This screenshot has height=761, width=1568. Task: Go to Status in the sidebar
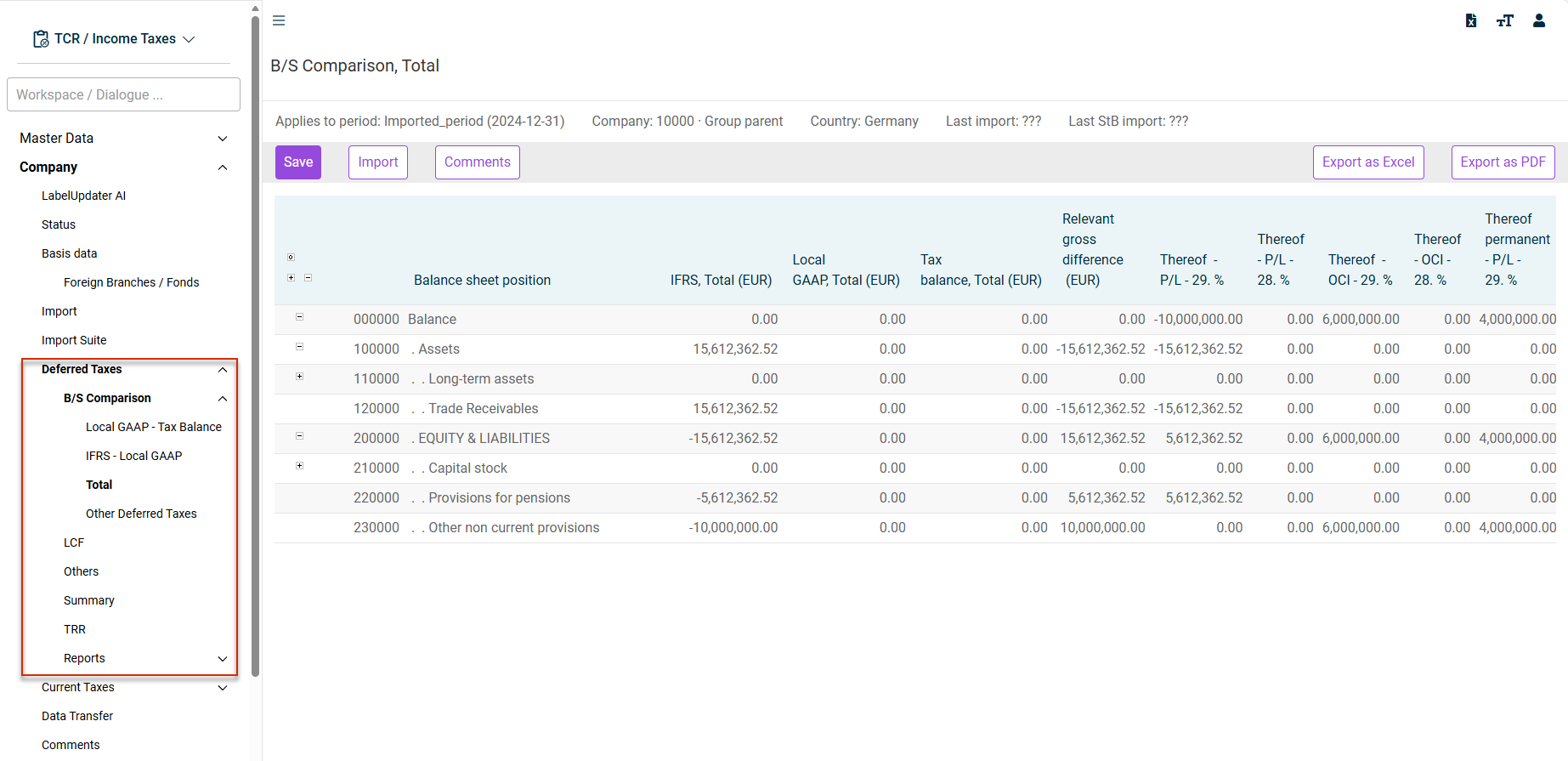pos(59,224)
